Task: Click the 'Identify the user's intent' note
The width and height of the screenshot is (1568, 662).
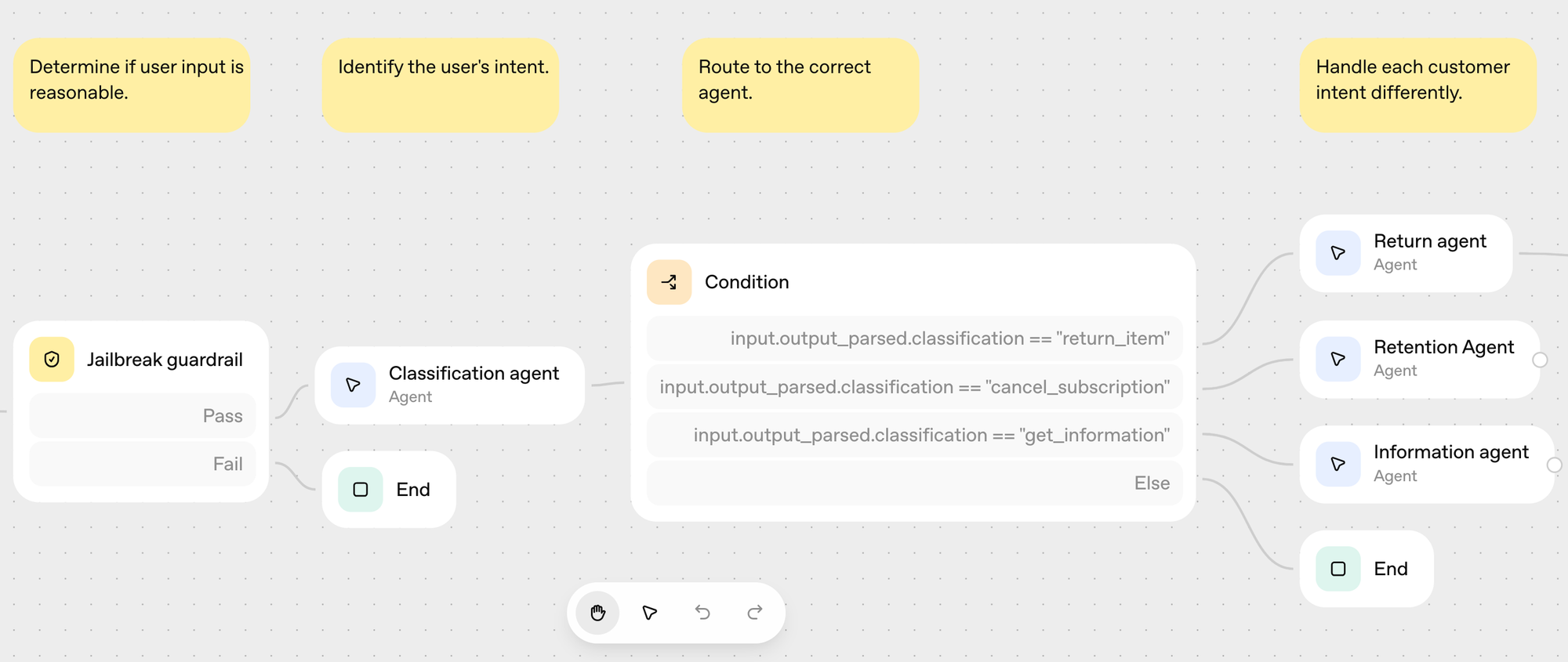Action: point(441,85)
